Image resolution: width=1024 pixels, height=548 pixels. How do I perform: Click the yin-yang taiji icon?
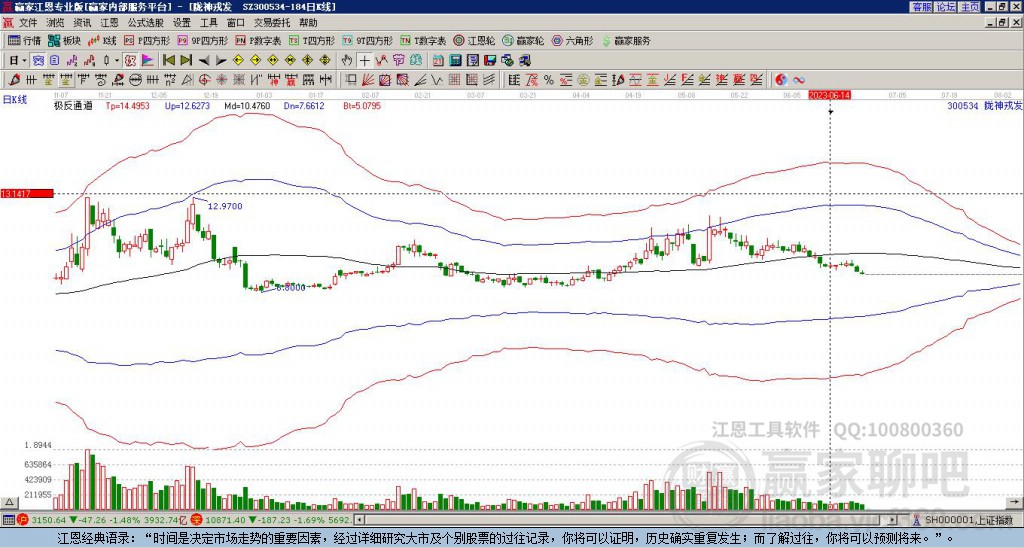coord(781,80)
